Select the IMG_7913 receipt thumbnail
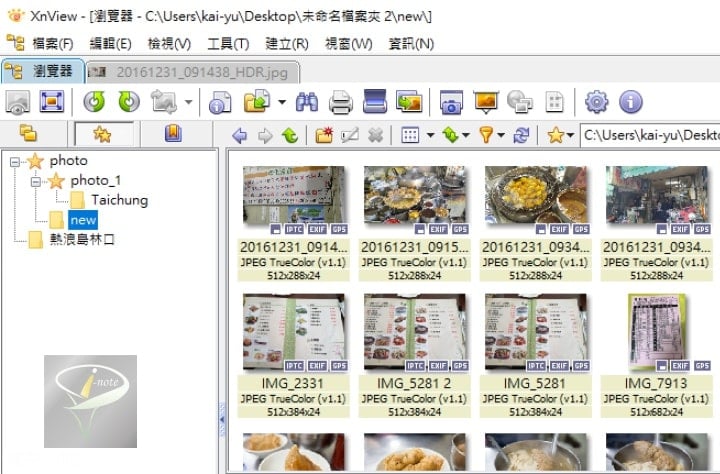This screenshot has height=474, width=720. [657, 332]
